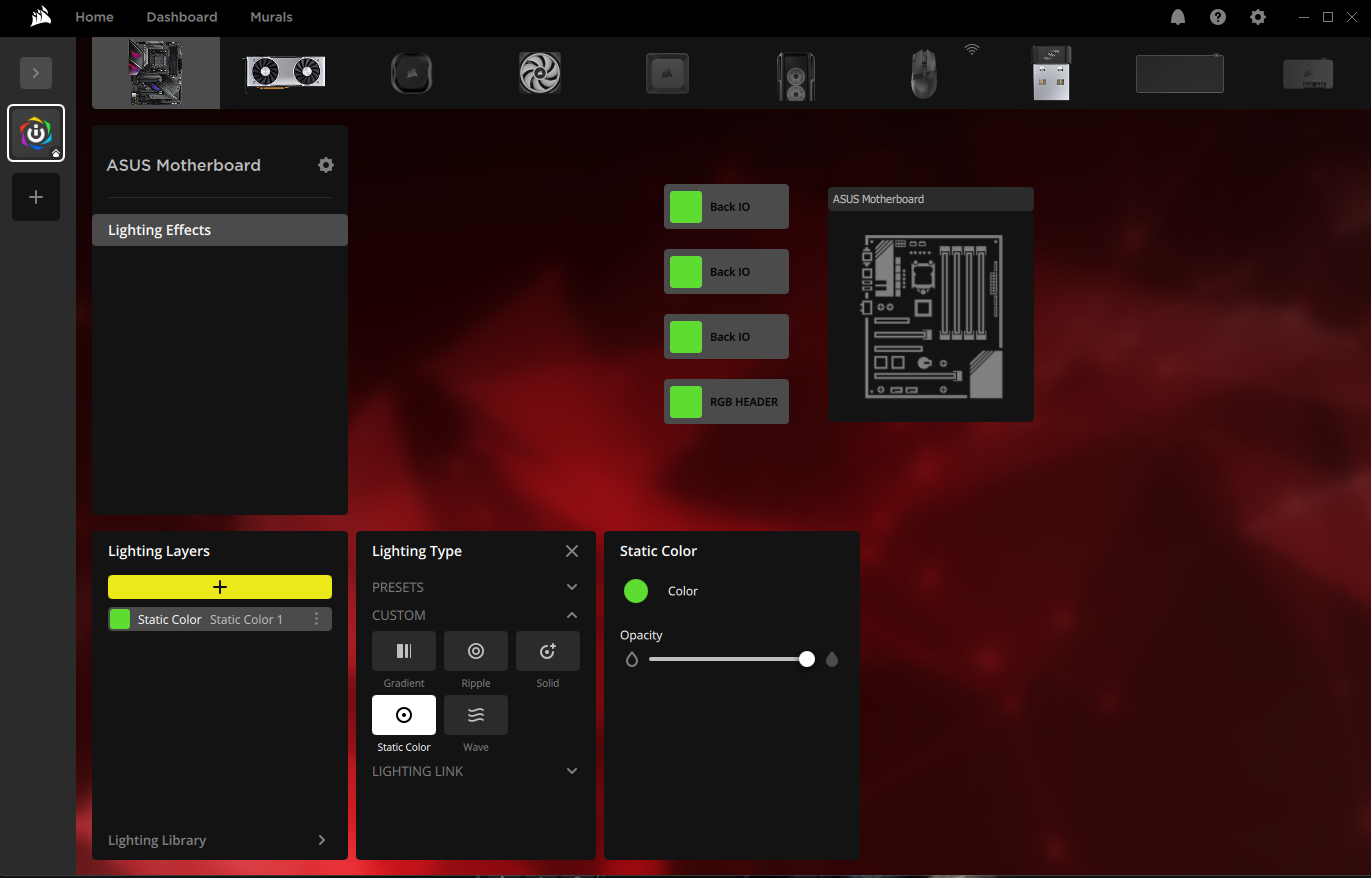Expand the LIGHTING LINK section

pyautogui.click(x=571, y=771)
